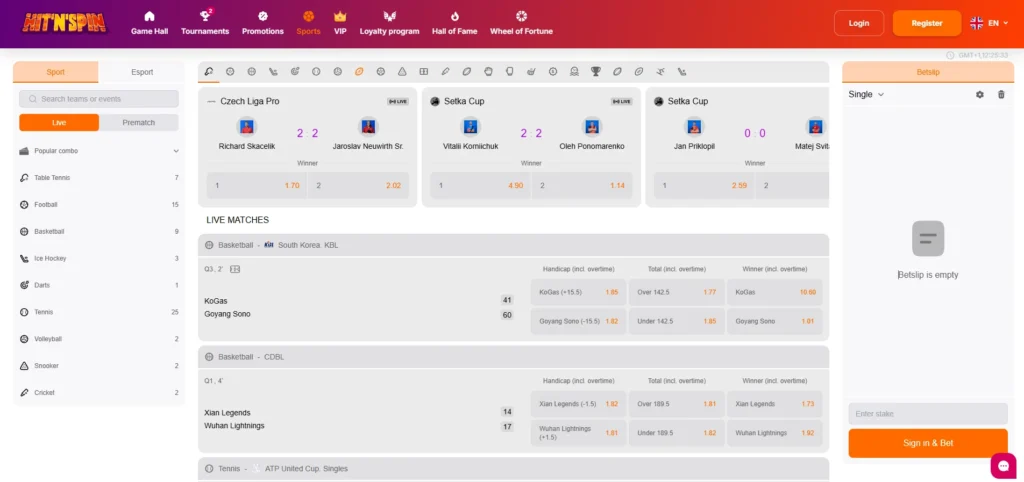Focus the Search teams or events field

[99, 99]
